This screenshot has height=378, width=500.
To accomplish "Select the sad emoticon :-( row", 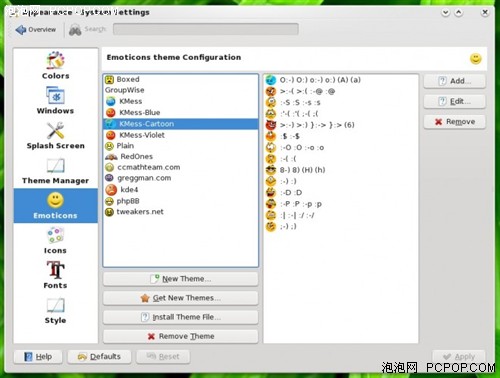I will point(341,159).
